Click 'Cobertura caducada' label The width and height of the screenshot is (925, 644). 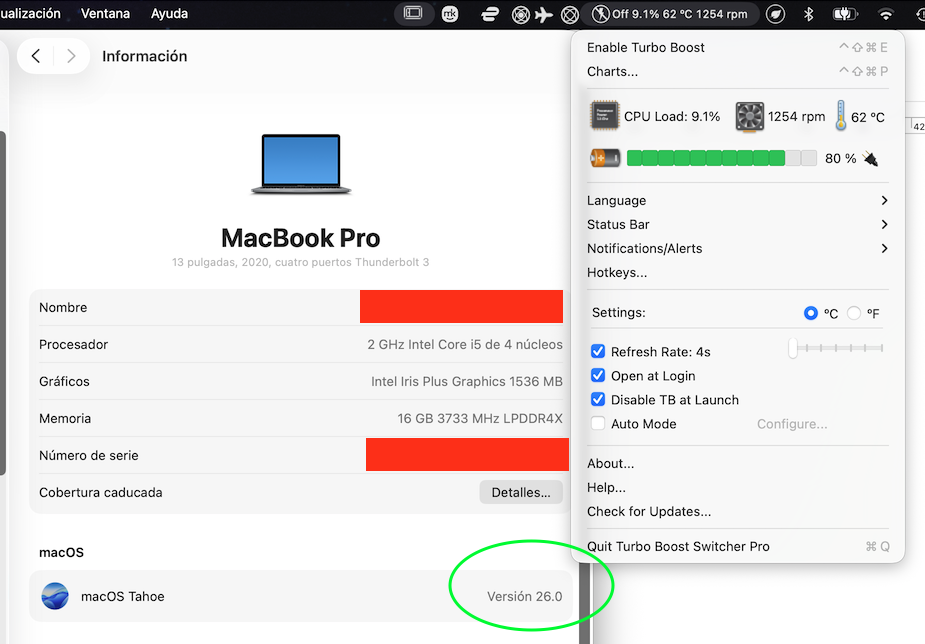(x=100, y=492)
